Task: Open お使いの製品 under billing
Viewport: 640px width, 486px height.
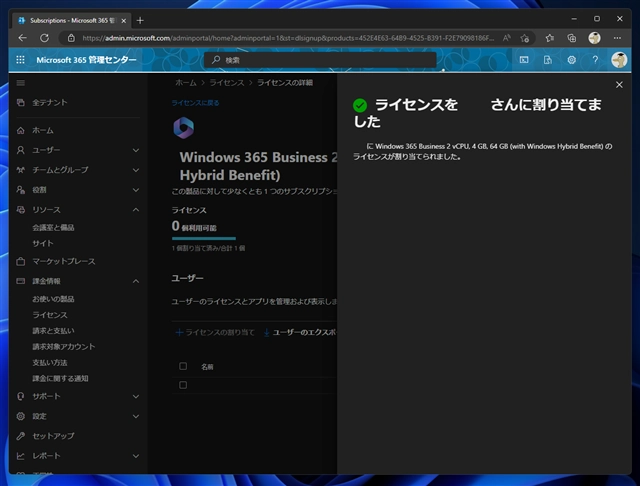Action: pos(53,299)
